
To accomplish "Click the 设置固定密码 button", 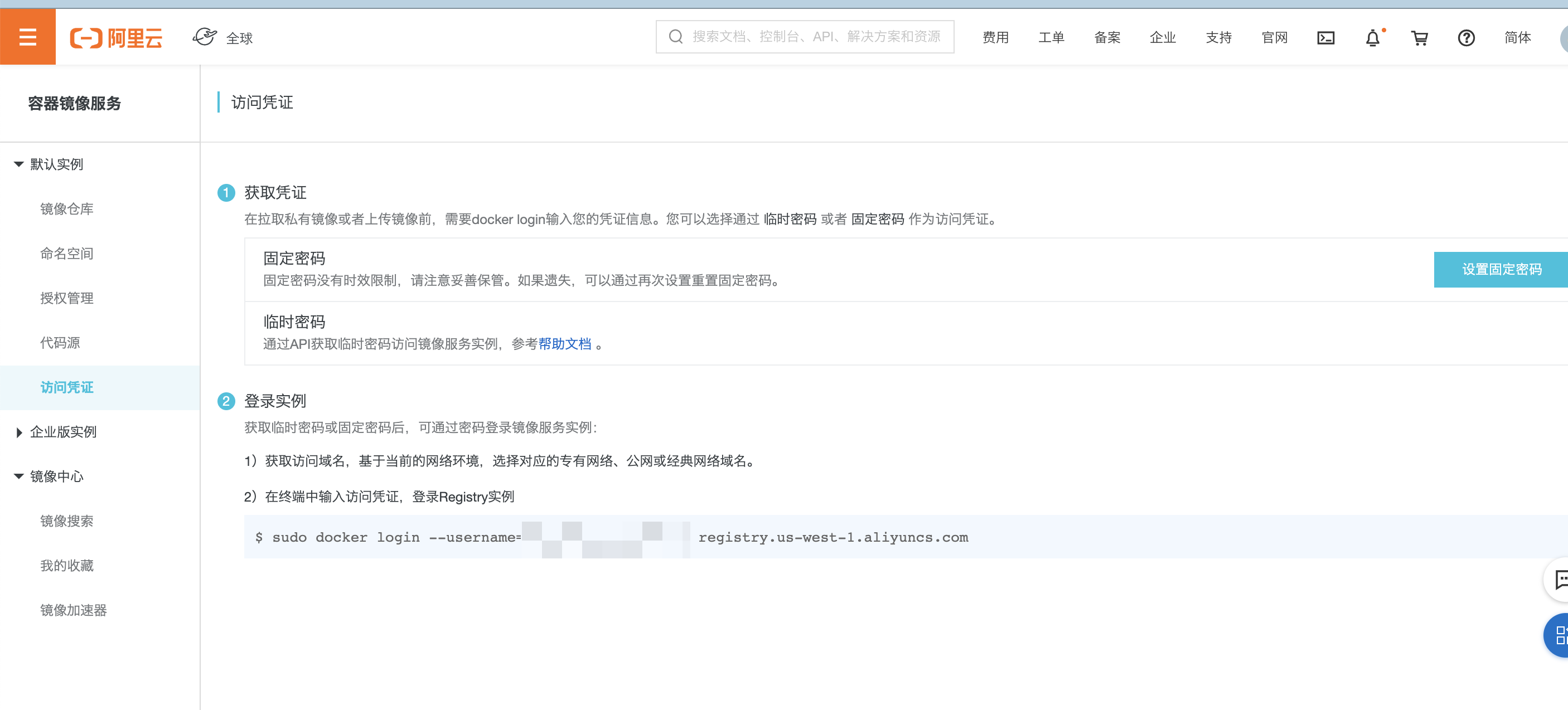I will pos(1501,269).
